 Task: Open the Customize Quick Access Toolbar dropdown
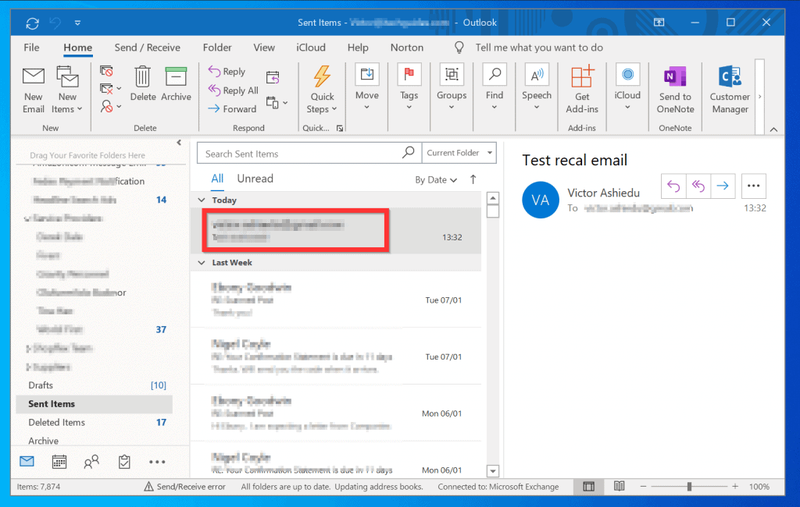(x=78, y=23)
